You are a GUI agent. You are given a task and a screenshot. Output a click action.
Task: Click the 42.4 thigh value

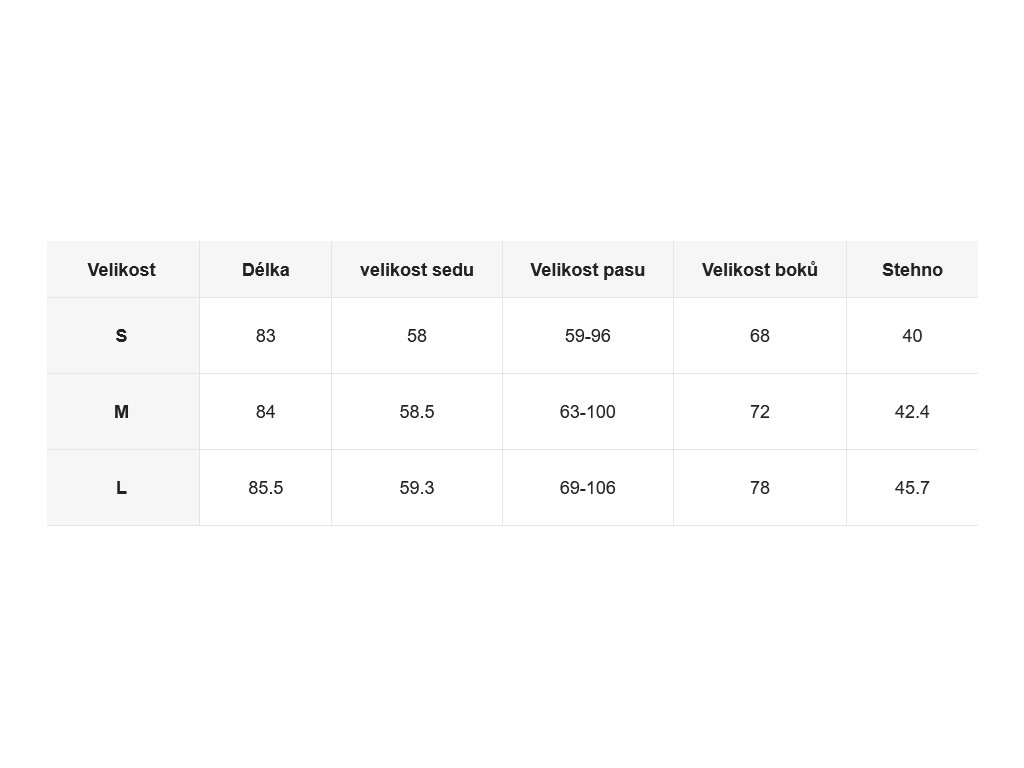[912, 412]
